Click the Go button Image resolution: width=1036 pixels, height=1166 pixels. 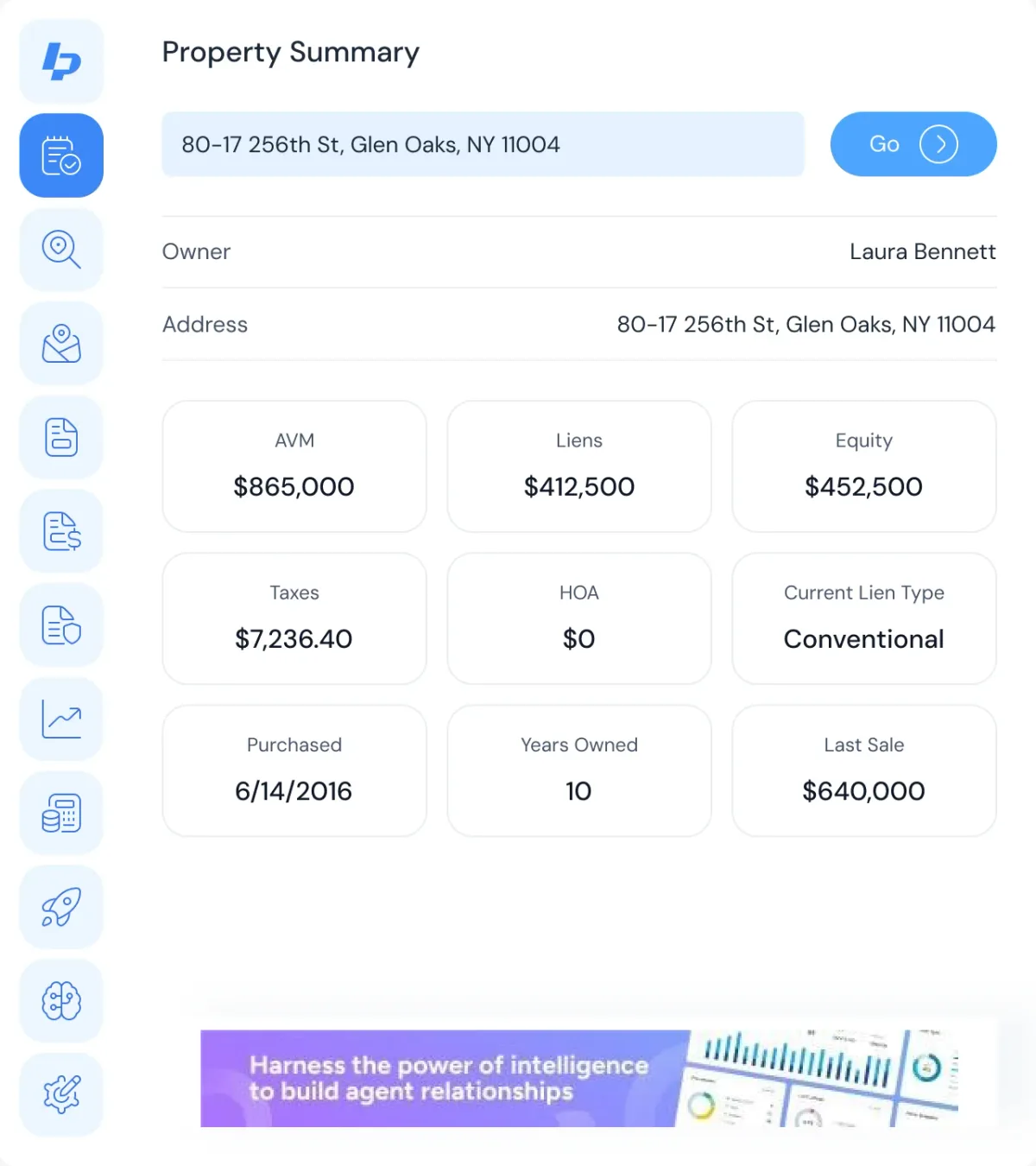tap(913, 144)
